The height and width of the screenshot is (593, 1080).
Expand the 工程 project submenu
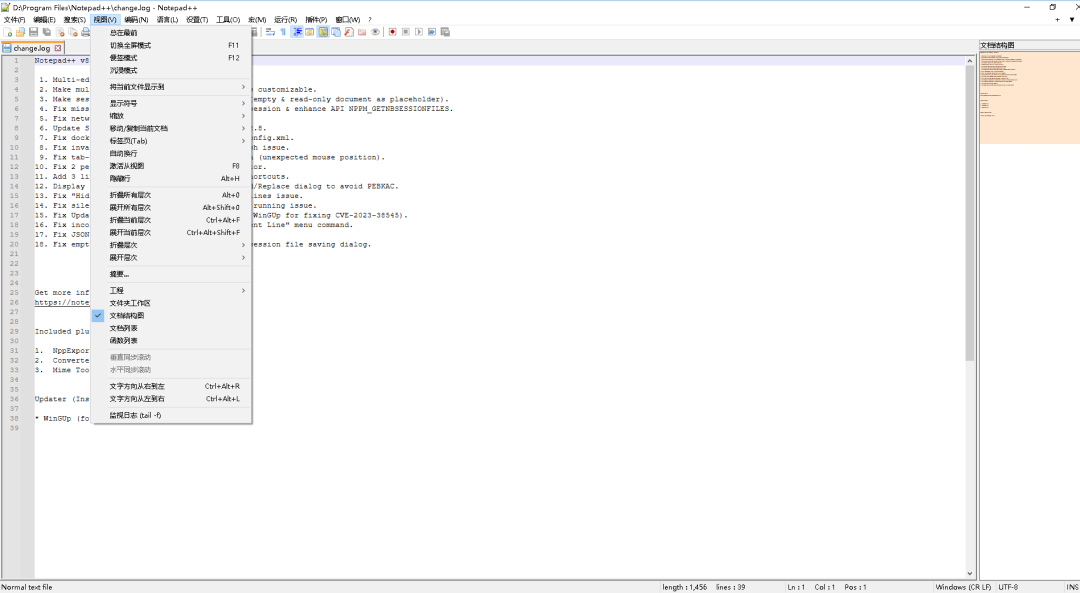click(172, 291)
